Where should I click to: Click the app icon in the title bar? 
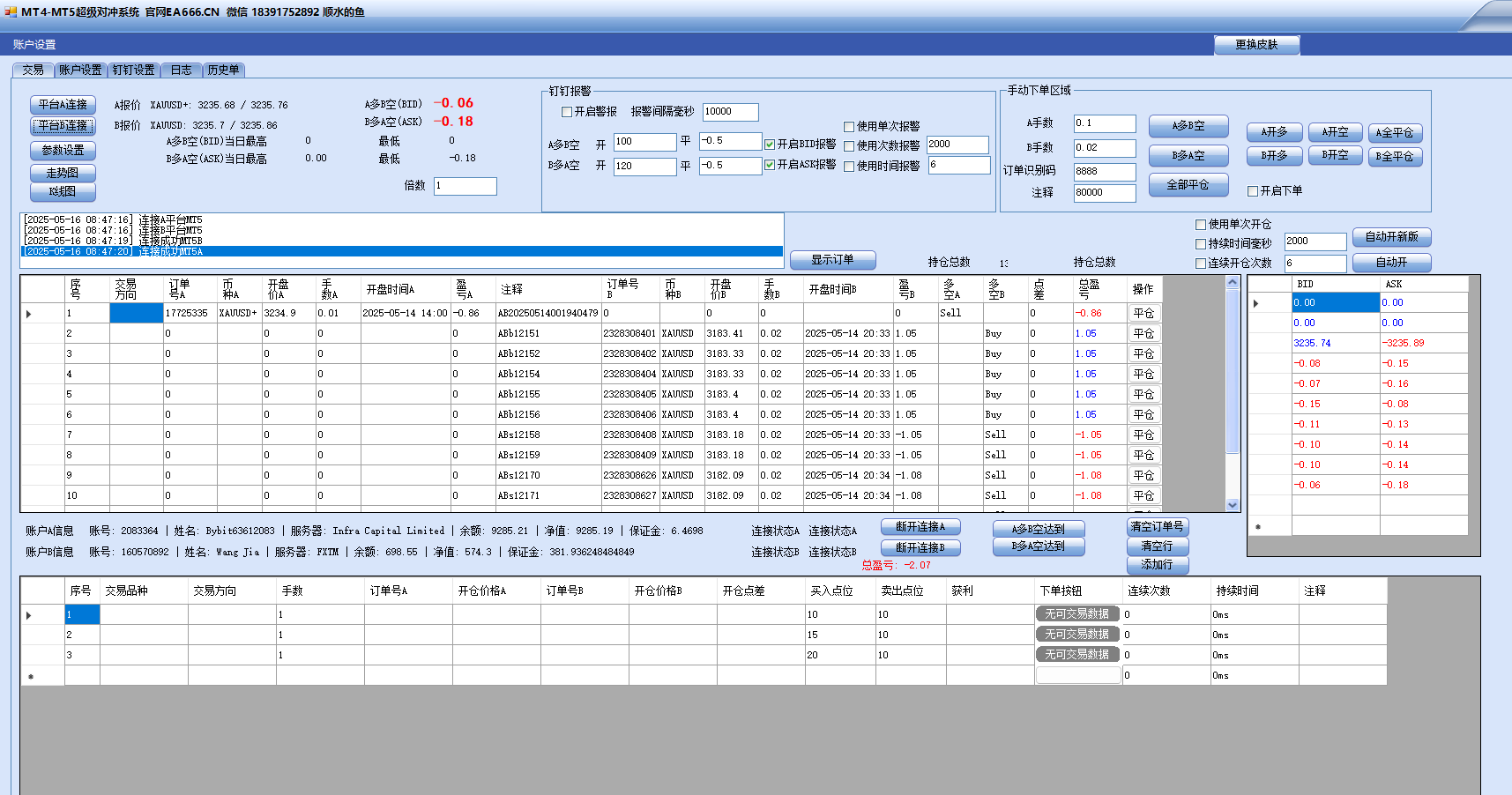click(x=11, y=11)
